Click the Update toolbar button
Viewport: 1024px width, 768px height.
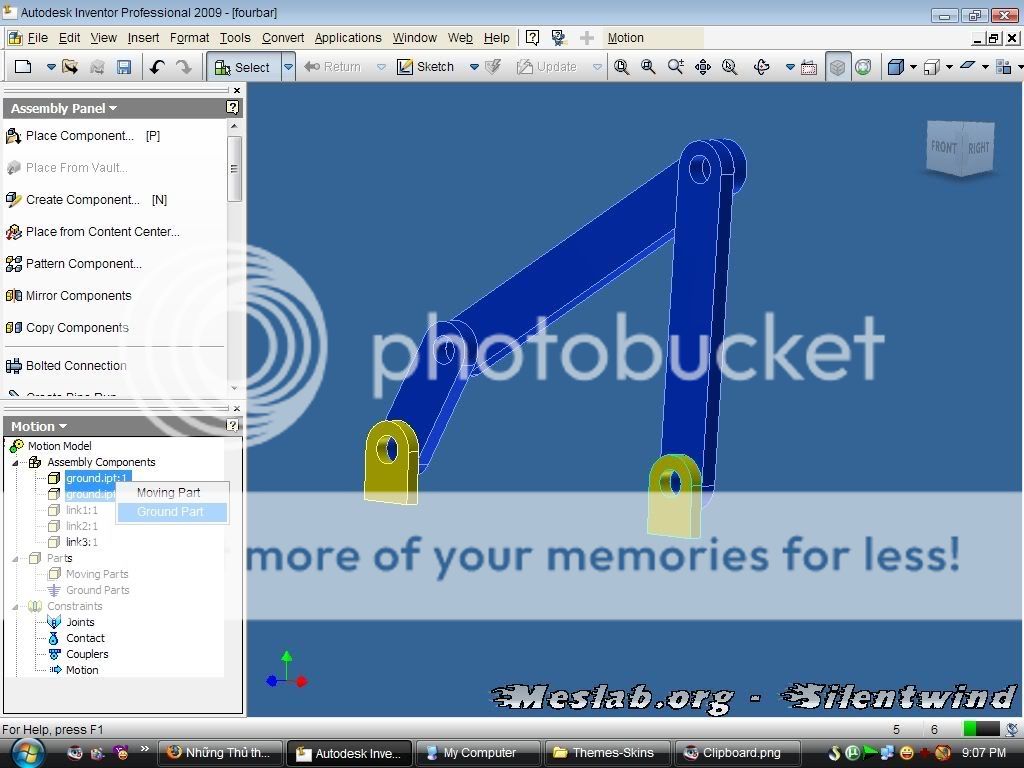(x=547, y=67)
